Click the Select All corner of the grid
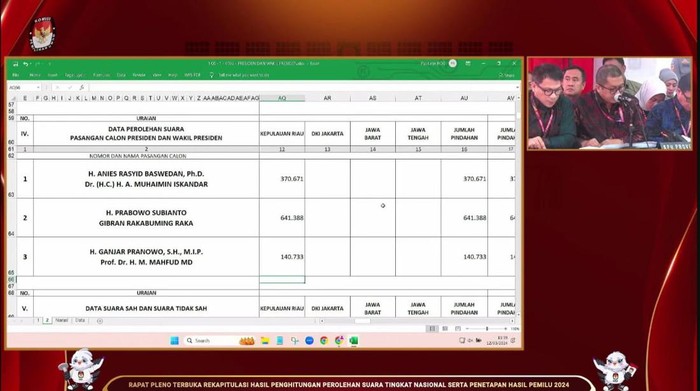This screenshot has width=700, height=391. [12, 98]
